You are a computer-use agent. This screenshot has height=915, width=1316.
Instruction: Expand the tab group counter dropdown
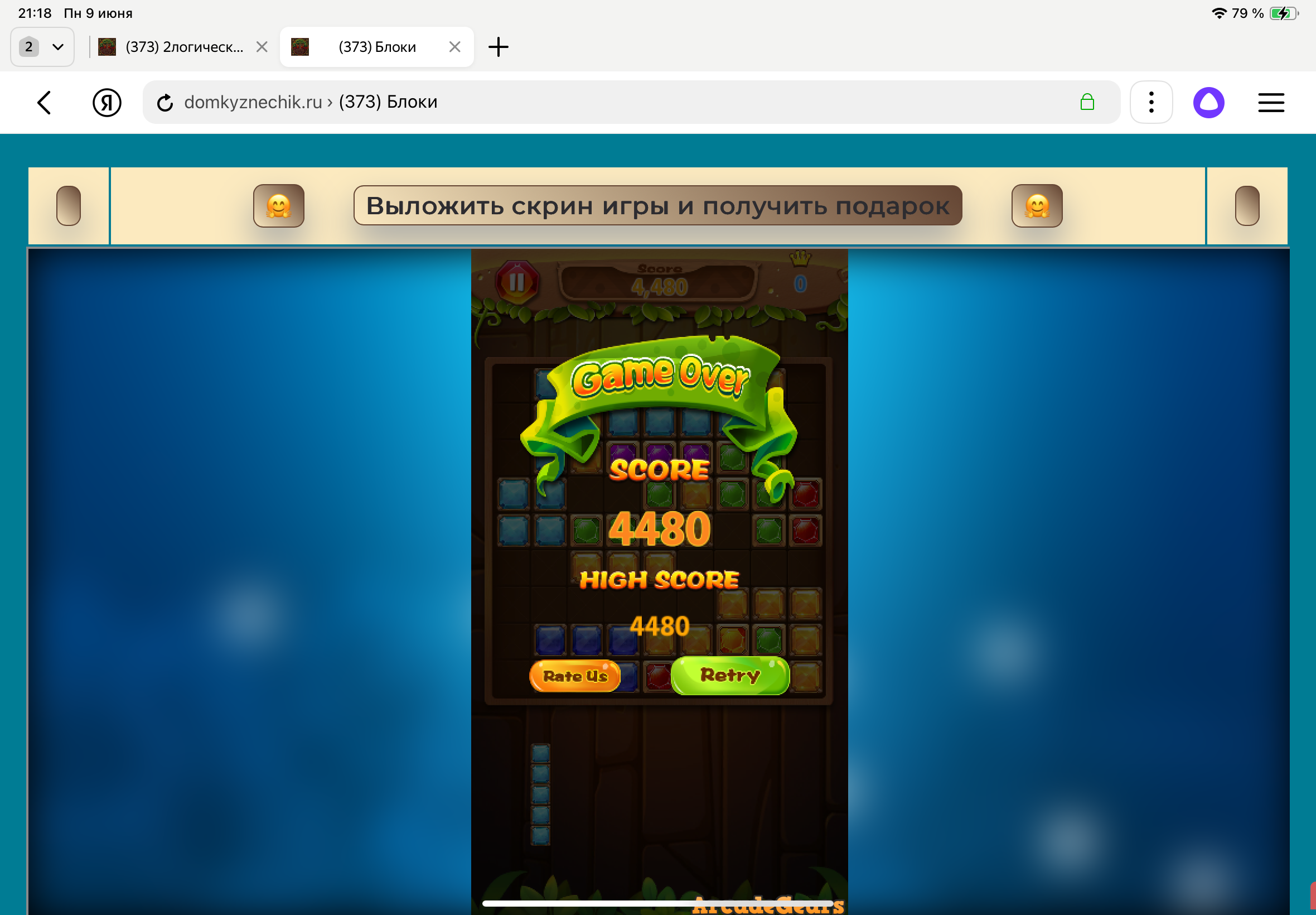[x=42, y=47]
